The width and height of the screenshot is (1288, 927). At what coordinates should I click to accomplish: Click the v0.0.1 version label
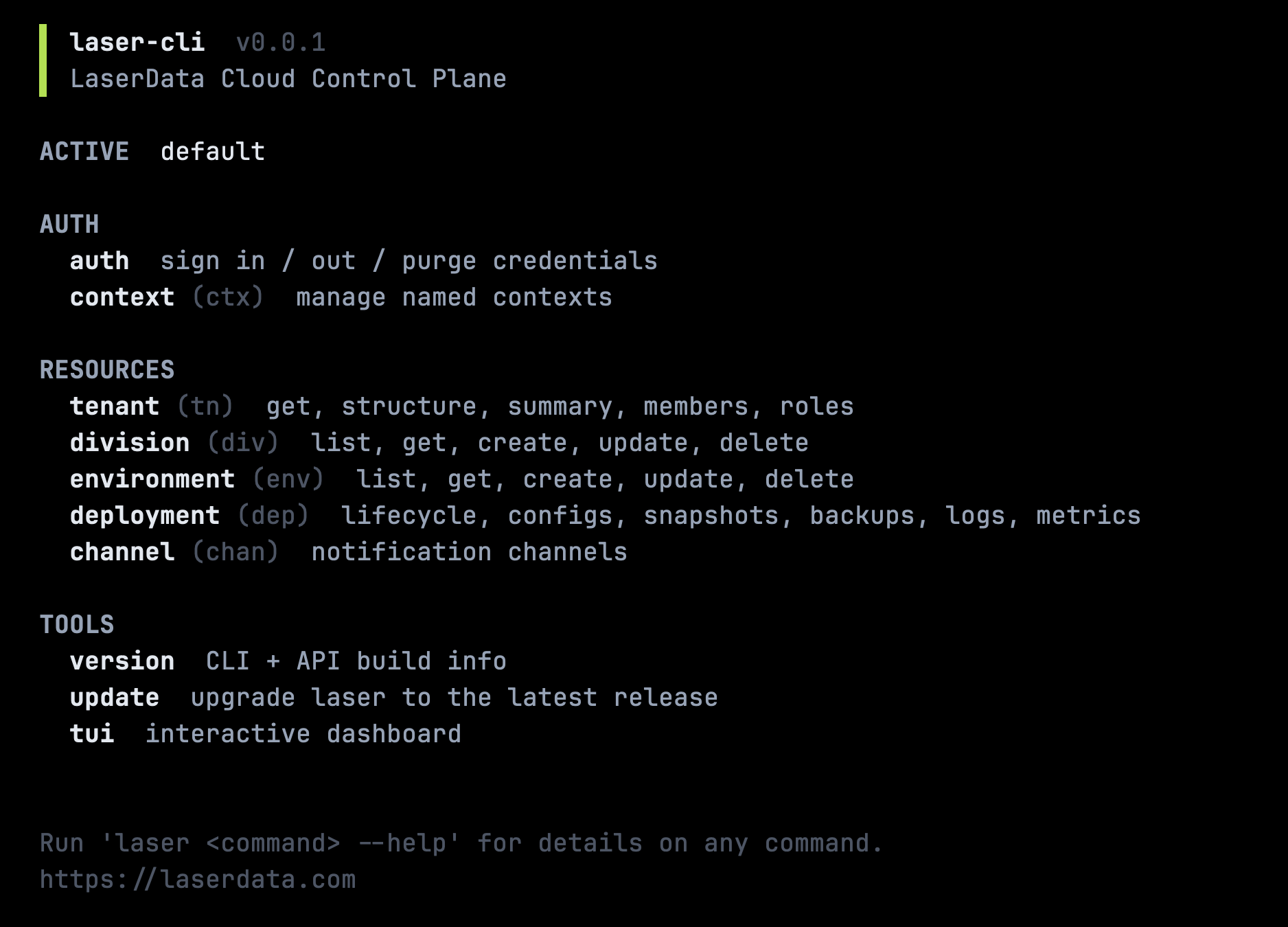tap(281, 43)
